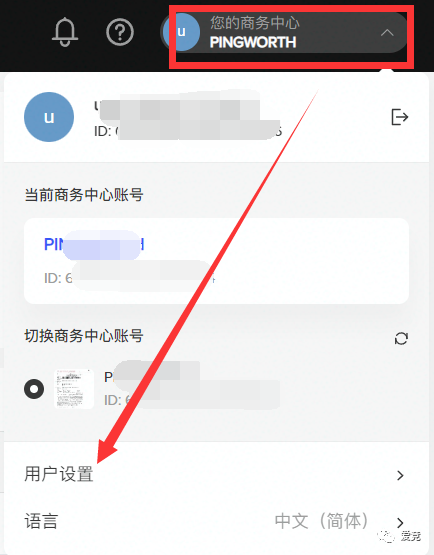Click the account document thumbnail image
The image size is (434, 555).
click(x=74, y=389)
